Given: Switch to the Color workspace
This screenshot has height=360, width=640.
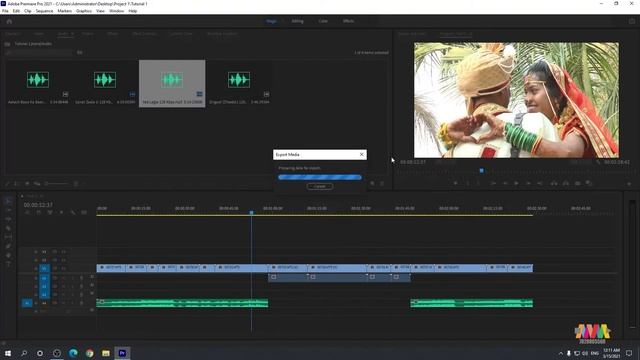Looking at the screenshot, I should click(x=323, y=21).
